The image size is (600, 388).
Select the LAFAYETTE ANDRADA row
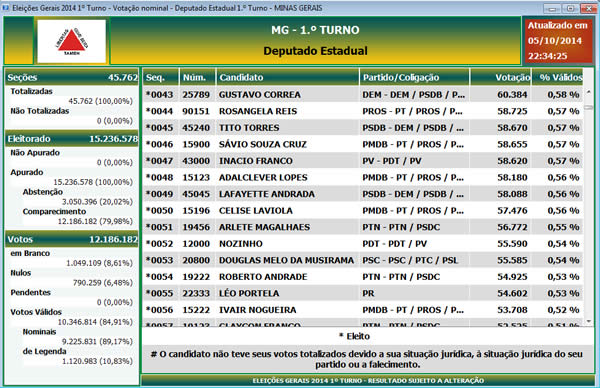tap(363, 194)
